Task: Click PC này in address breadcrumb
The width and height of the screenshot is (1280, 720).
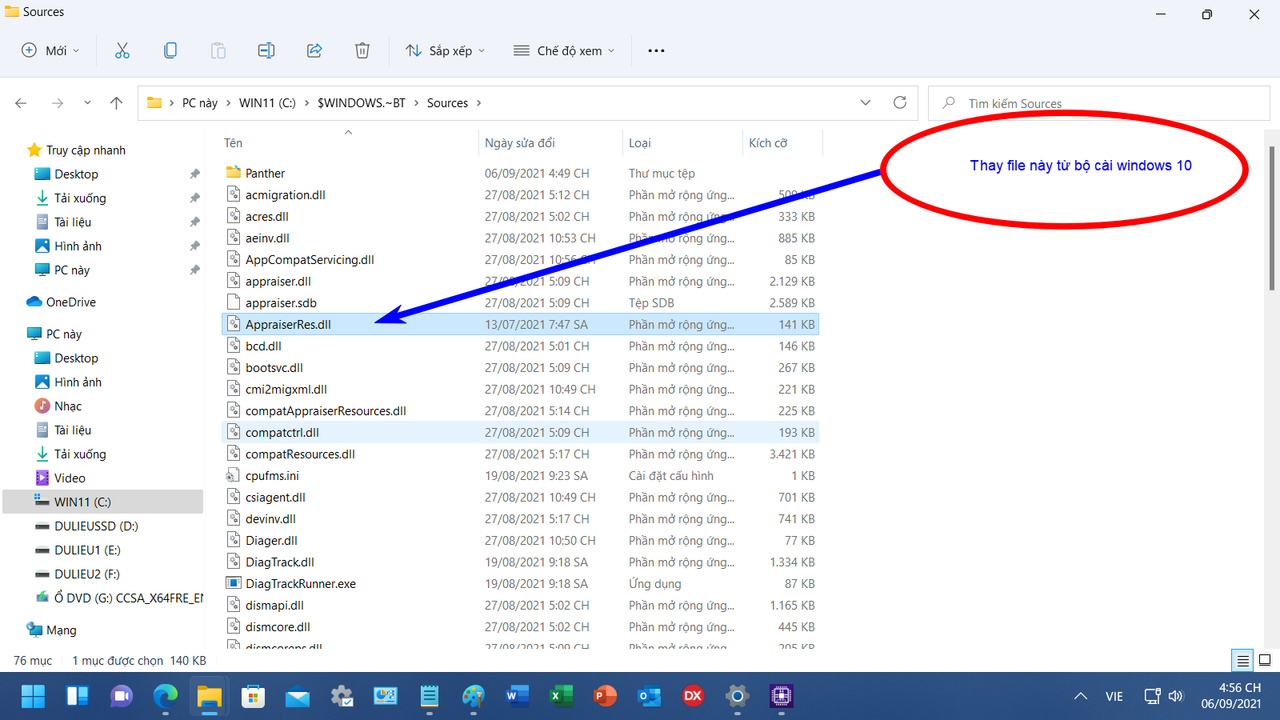Action: point(200,103)
